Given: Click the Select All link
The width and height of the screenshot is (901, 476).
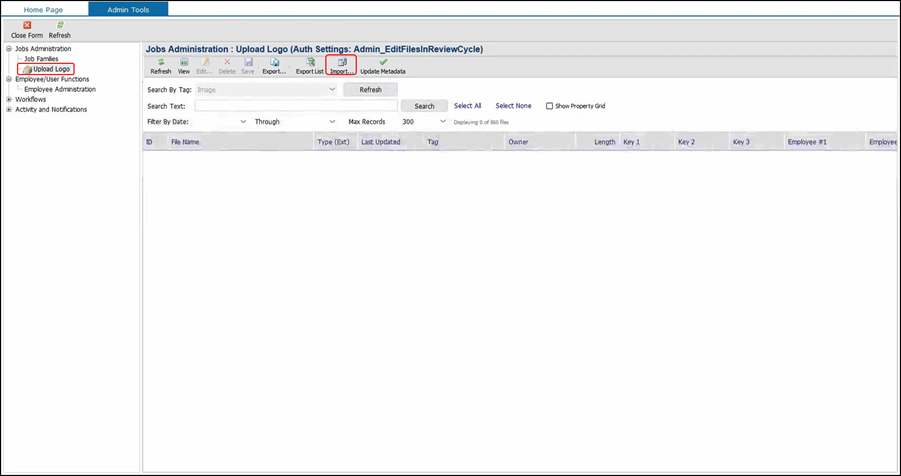Looking at the screenshot, I should (x=467, y=106).
